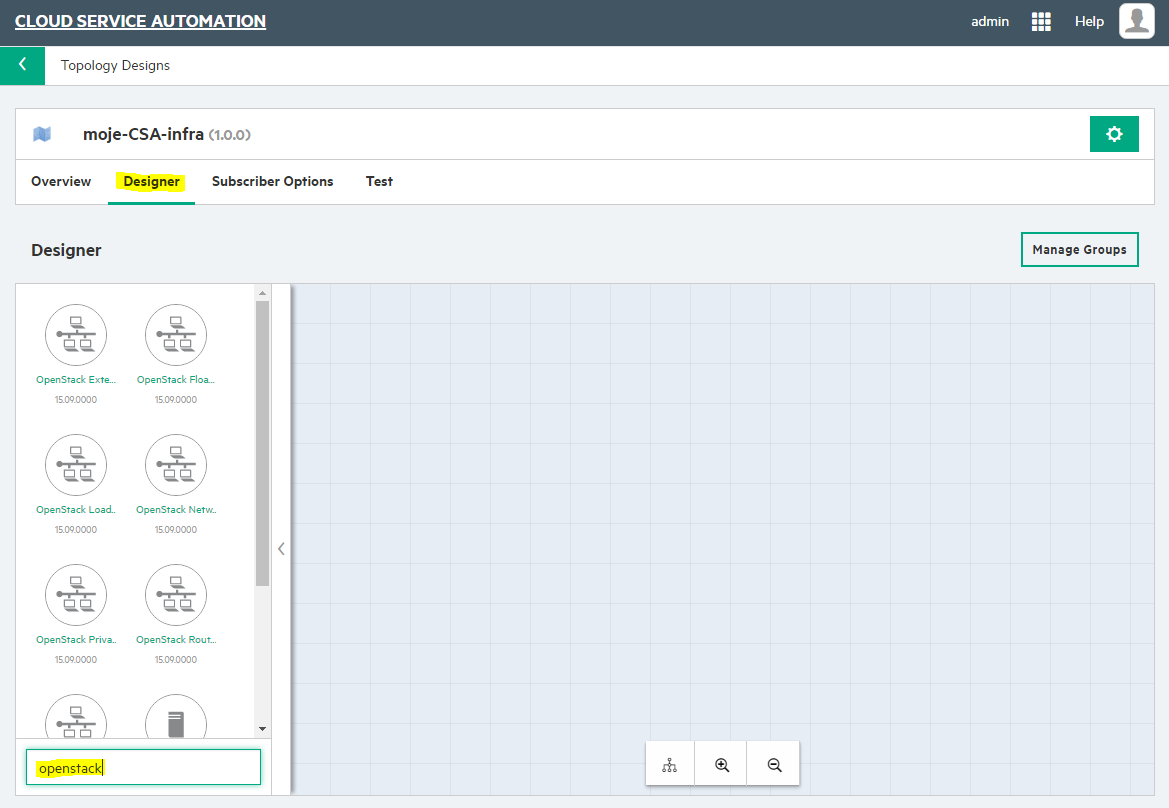The height and width of the screenshot is (808, 1169).
Task: Click the palette scrollbar thumb
Action: 262,444
